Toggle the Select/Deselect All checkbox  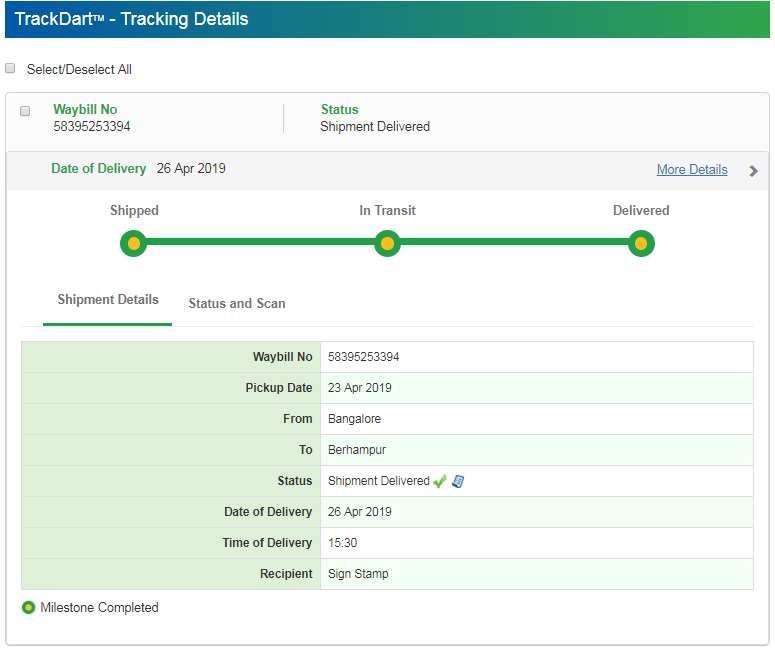coord(11,69)
